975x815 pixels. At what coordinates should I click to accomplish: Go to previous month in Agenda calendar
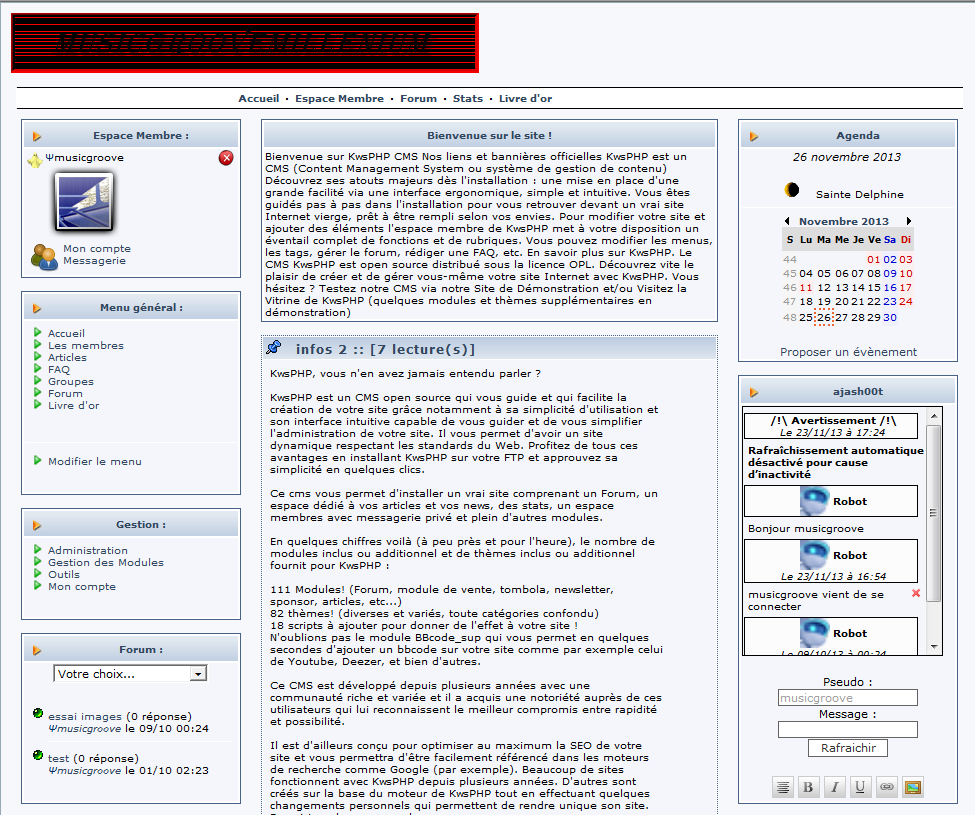[787, 221]
